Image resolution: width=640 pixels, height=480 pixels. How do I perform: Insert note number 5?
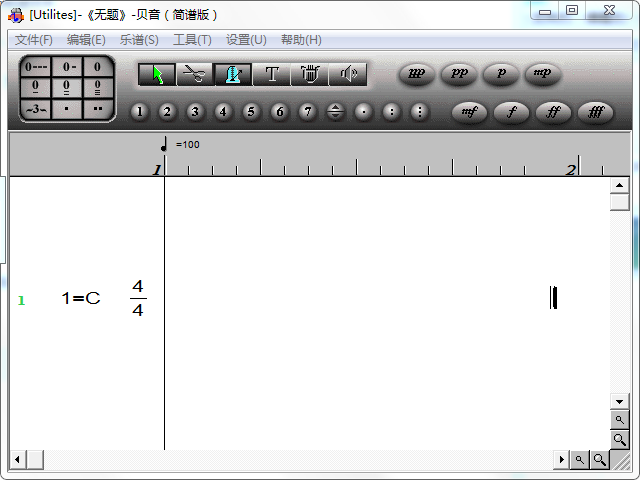pos(251,112)
